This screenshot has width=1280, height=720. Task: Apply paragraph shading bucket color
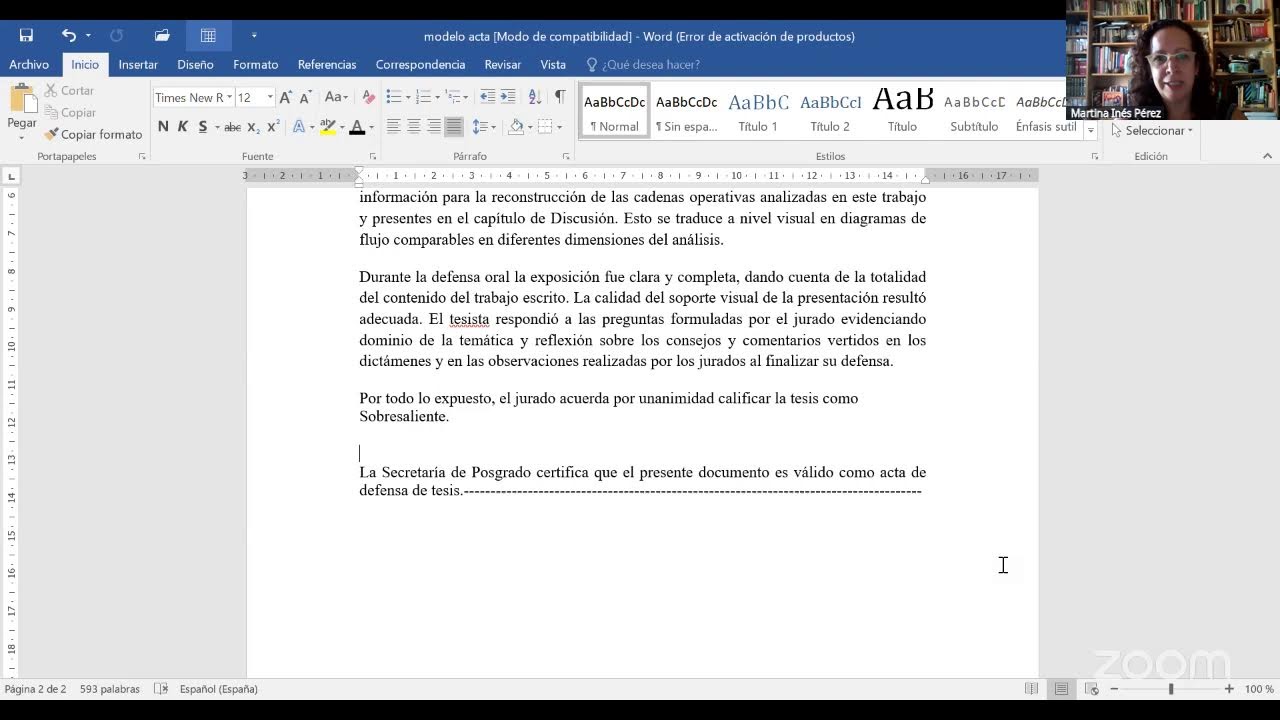tap(515, 127)
